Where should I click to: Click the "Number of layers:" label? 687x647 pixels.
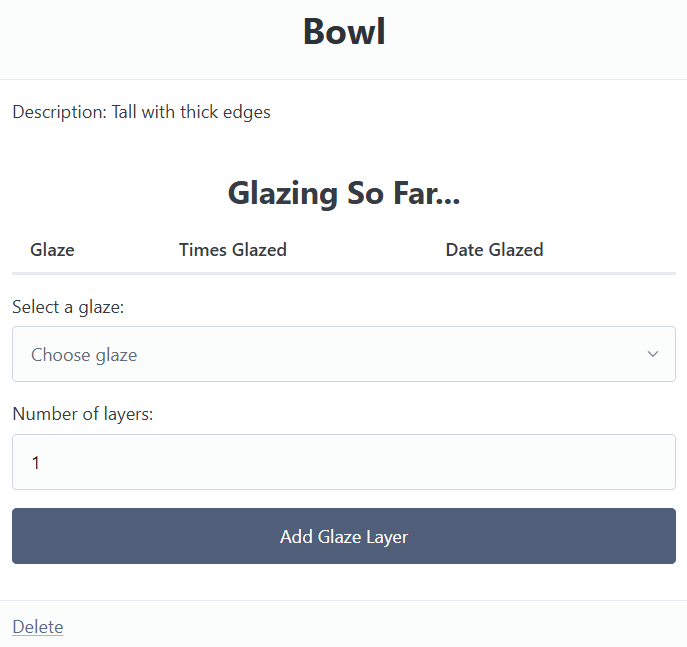tap(82, 415)
